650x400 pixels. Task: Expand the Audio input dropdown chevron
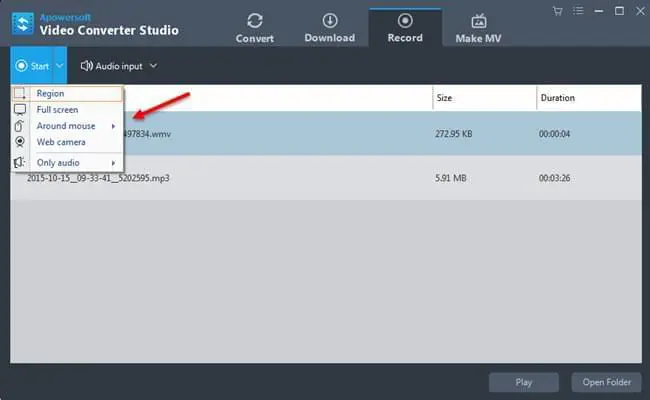click(x=153, y=66)
